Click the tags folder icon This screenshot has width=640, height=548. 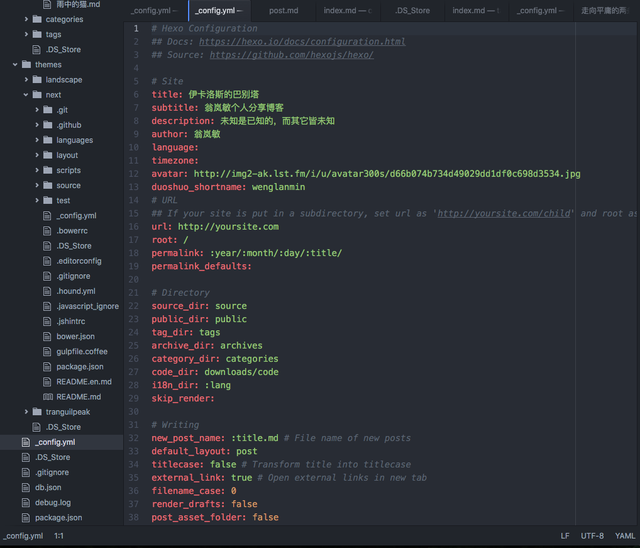point(37,34)
